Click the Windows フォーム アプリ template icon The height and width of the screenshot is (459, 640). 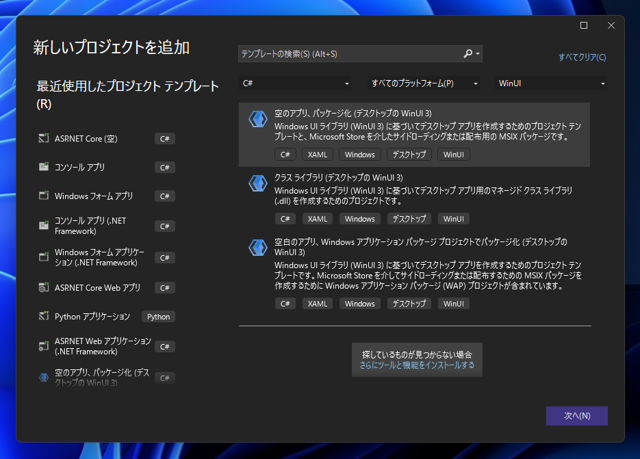point(44,195)
